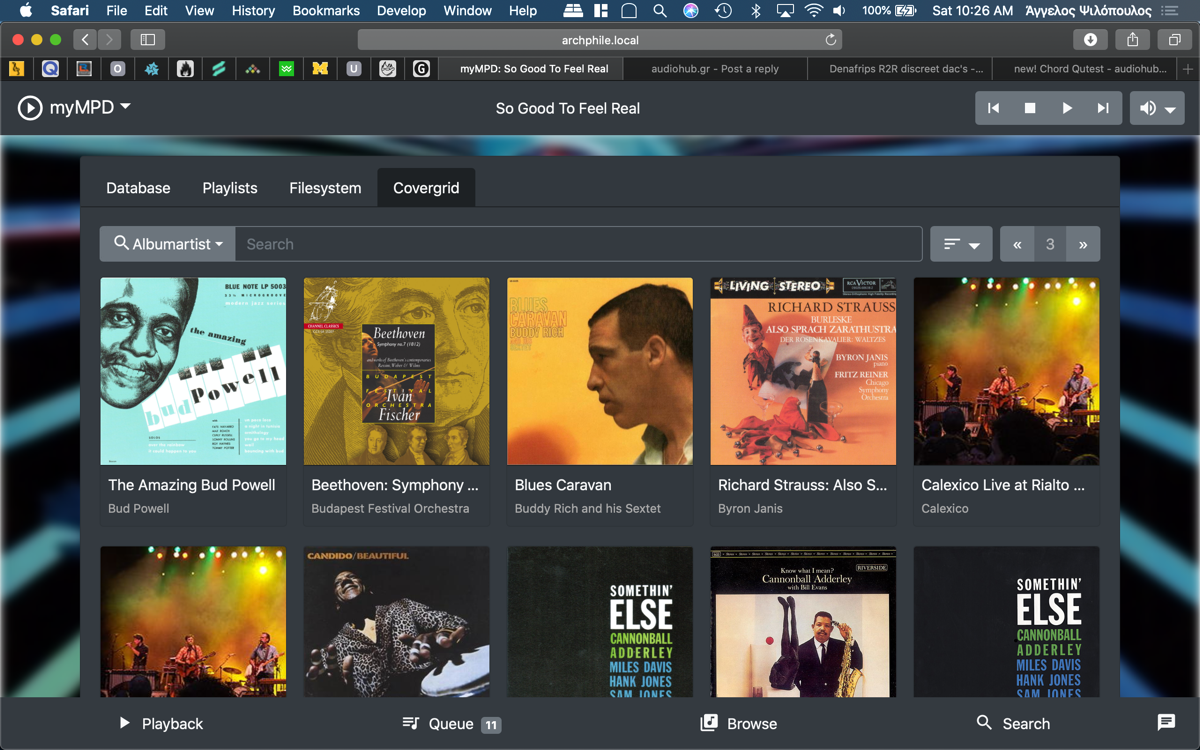This screenshot has height=750, width=1200.
Task: Click the covergrid search input field
Action: click(578, 244)
